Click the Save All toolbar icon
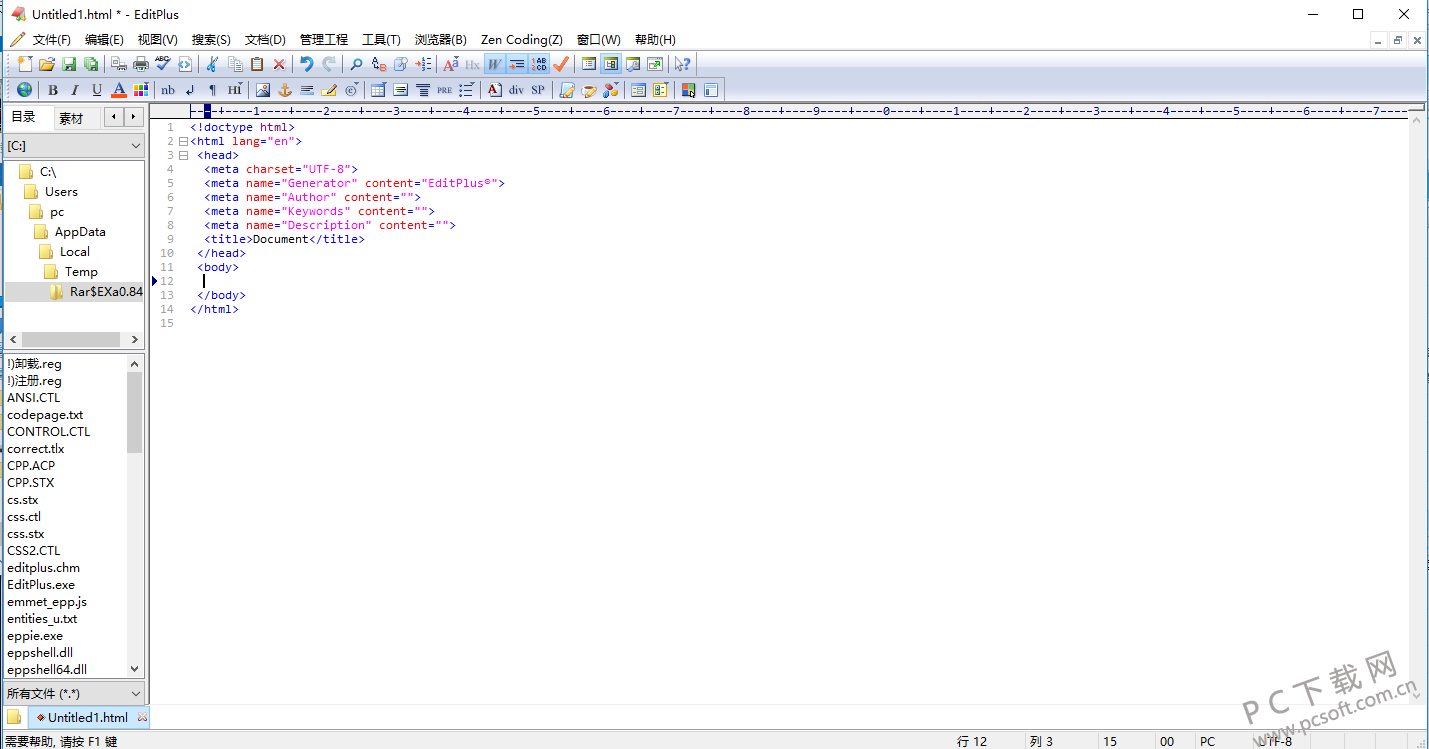The width and height of the screenshot is (1429, 749). click(91, 64)
